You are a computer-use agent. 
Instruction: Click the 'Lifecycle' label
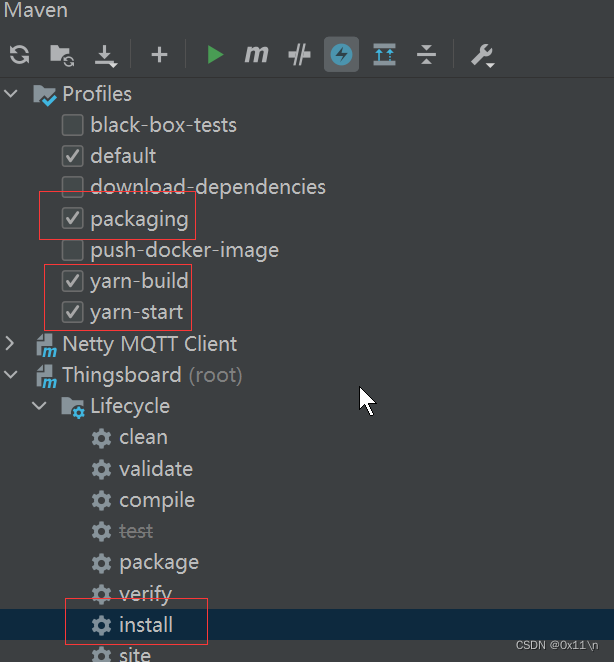130,407
